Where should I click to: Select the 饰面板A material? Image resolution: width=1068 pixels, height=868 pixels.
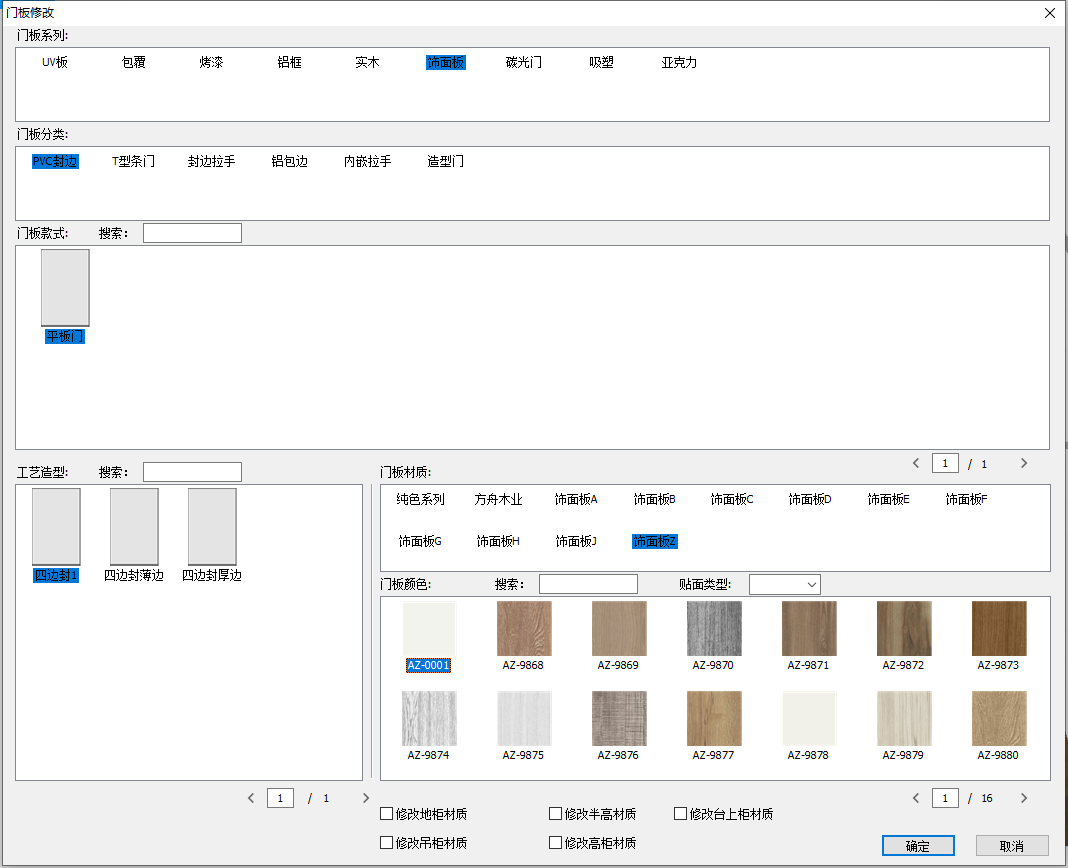tap(576, 499)
